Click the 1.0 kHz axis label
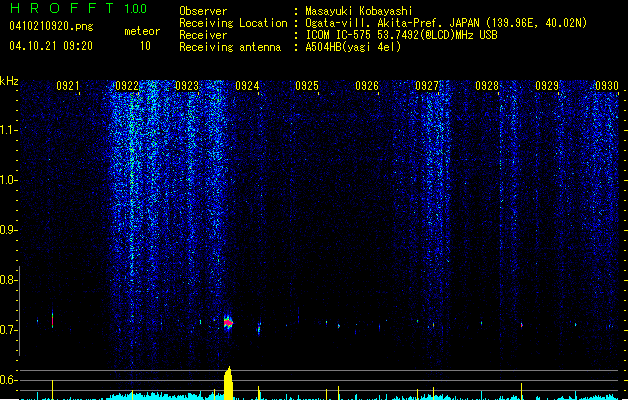Image resolution: width=629 pixels, height=400 pixels. tap(8, 180)
